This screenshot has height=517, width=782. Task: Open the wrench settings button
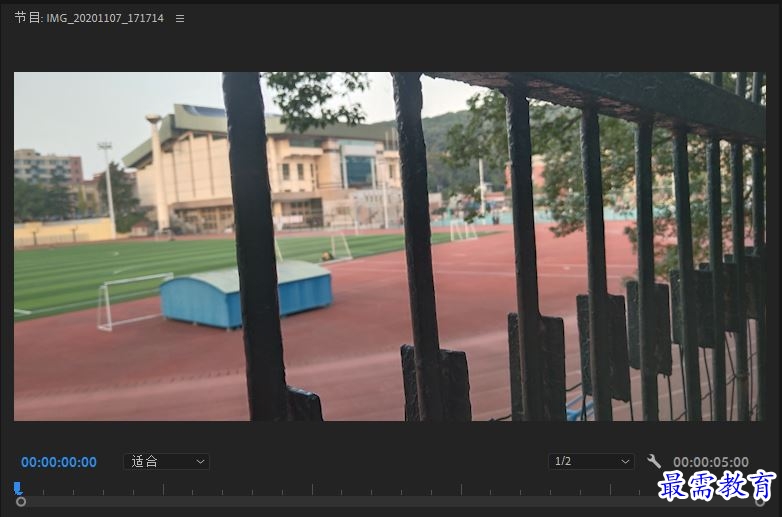click(x=653, y=461)
